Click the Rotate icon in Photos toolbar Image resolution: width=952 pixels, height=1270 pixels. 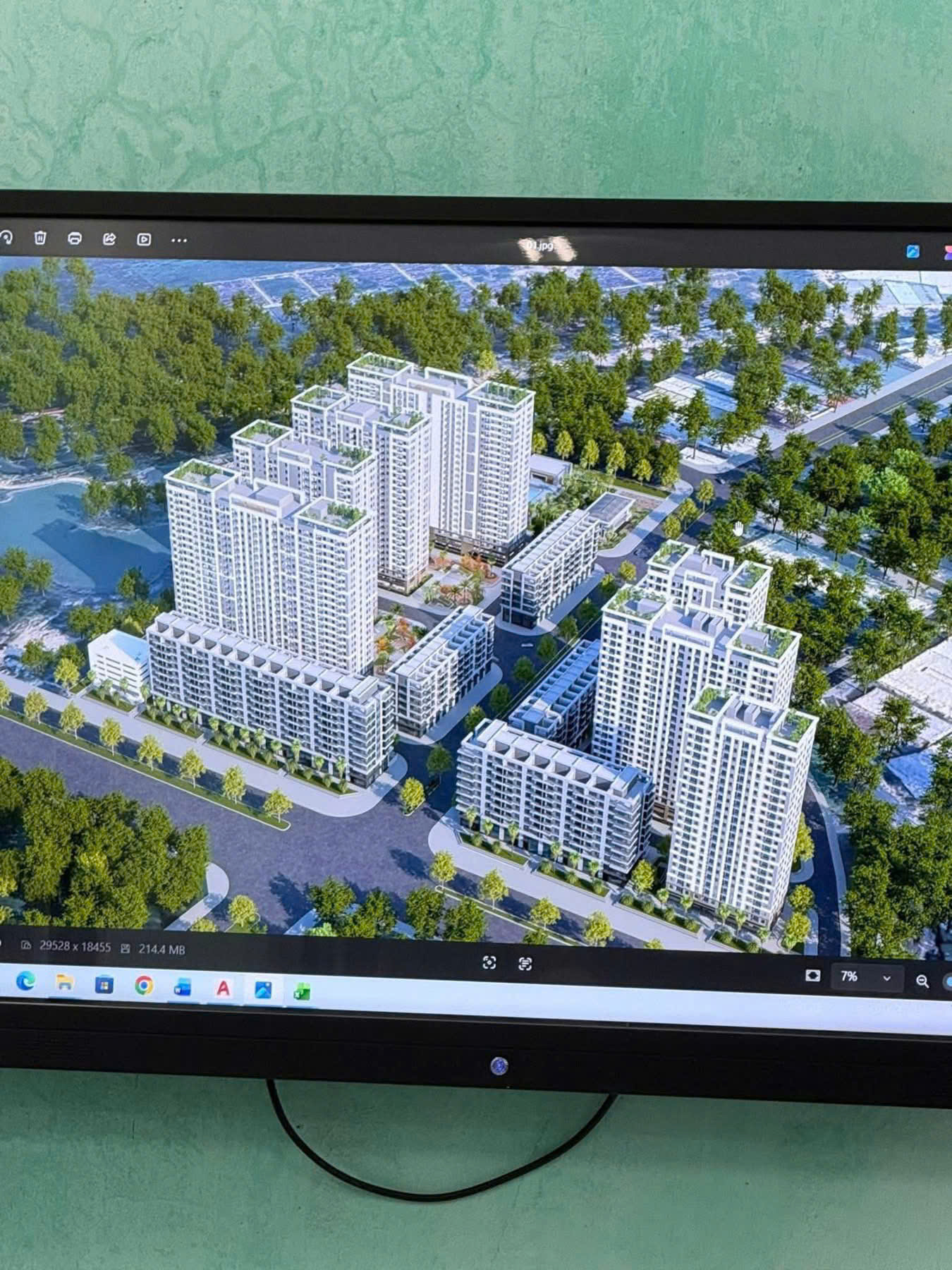point(6,237)
